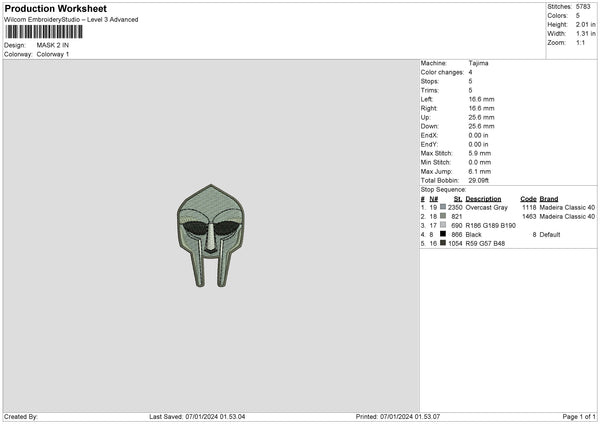Click the 'Stops:' label
The height and width of the screenshot is (424, 600).
click(430, 81)
